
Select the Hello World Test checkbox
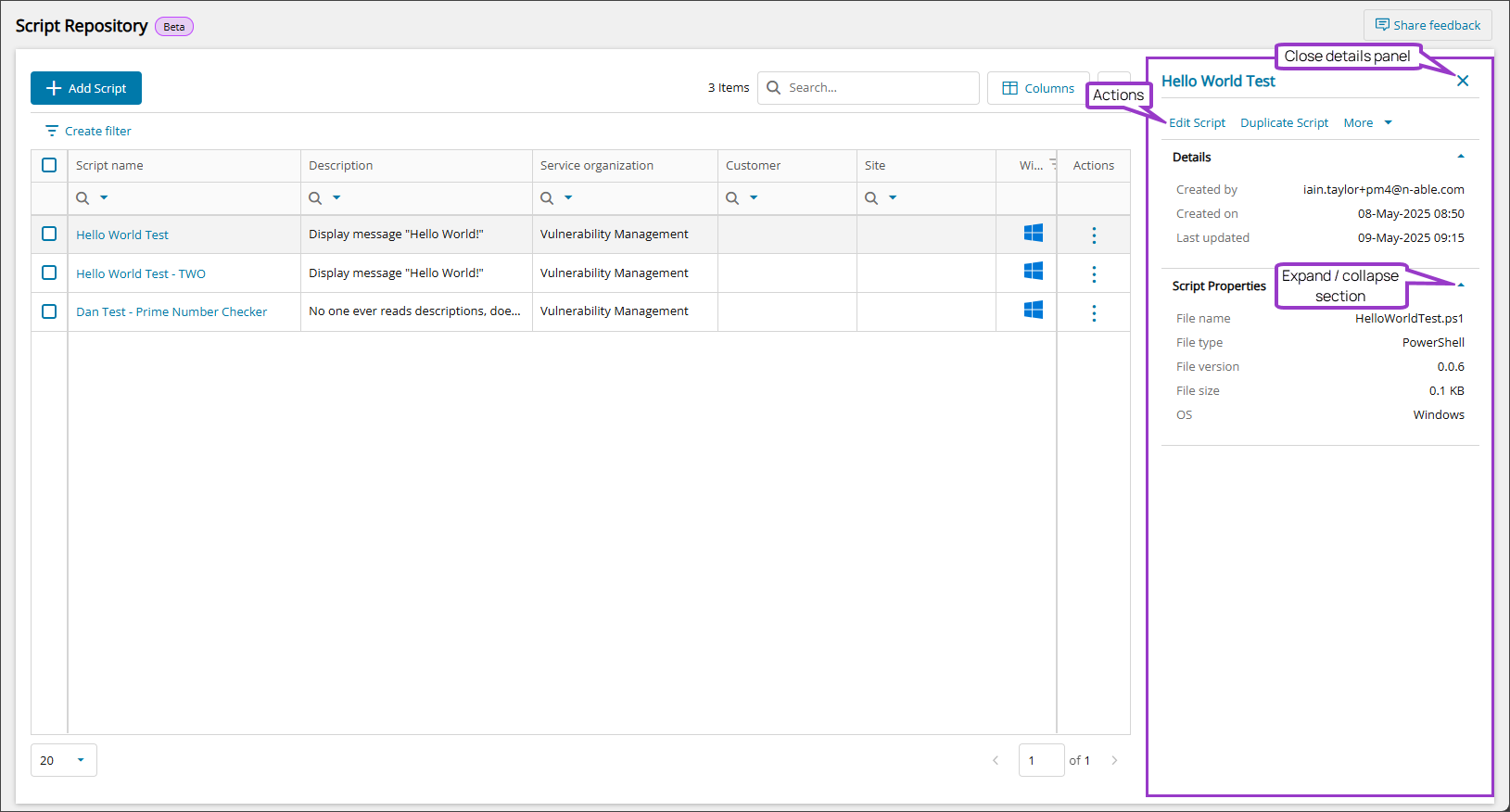tap(49, 234)
